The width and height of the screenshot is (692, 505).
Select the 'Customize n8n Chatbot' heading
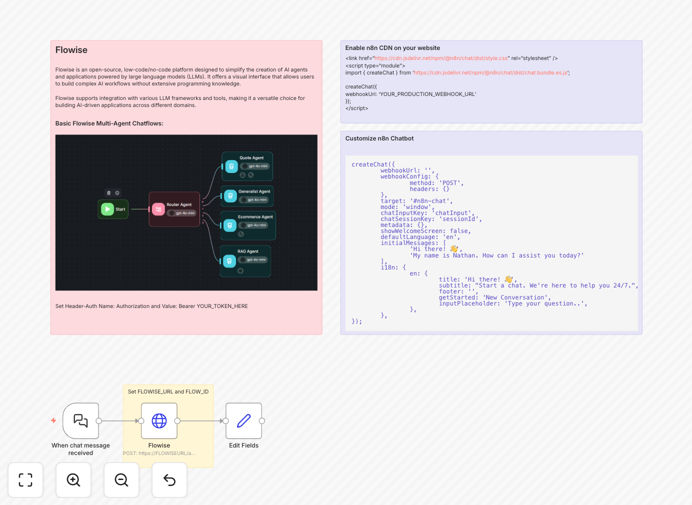click(380, 138)
